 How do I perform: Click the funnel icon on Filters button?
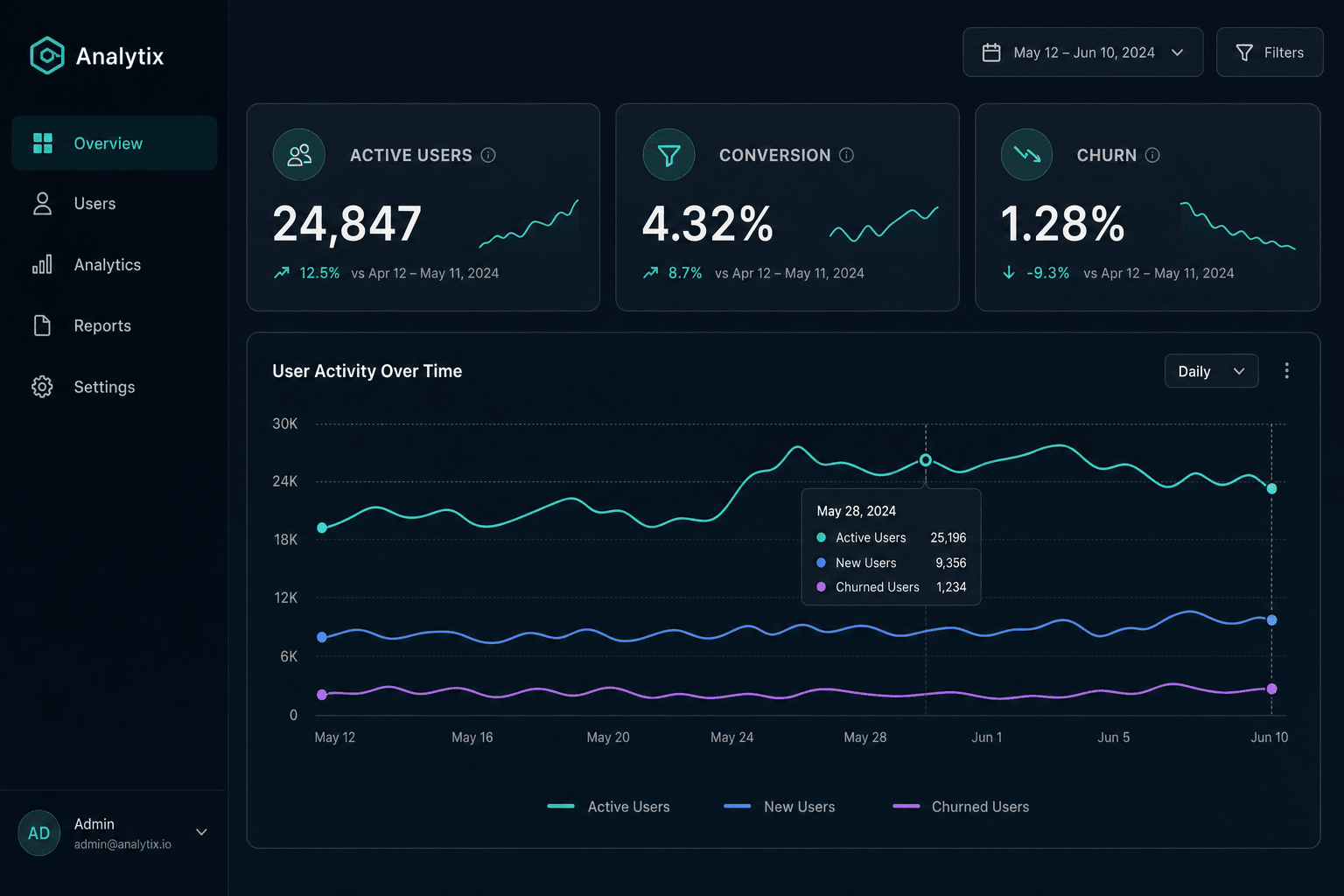[1244, 52]
